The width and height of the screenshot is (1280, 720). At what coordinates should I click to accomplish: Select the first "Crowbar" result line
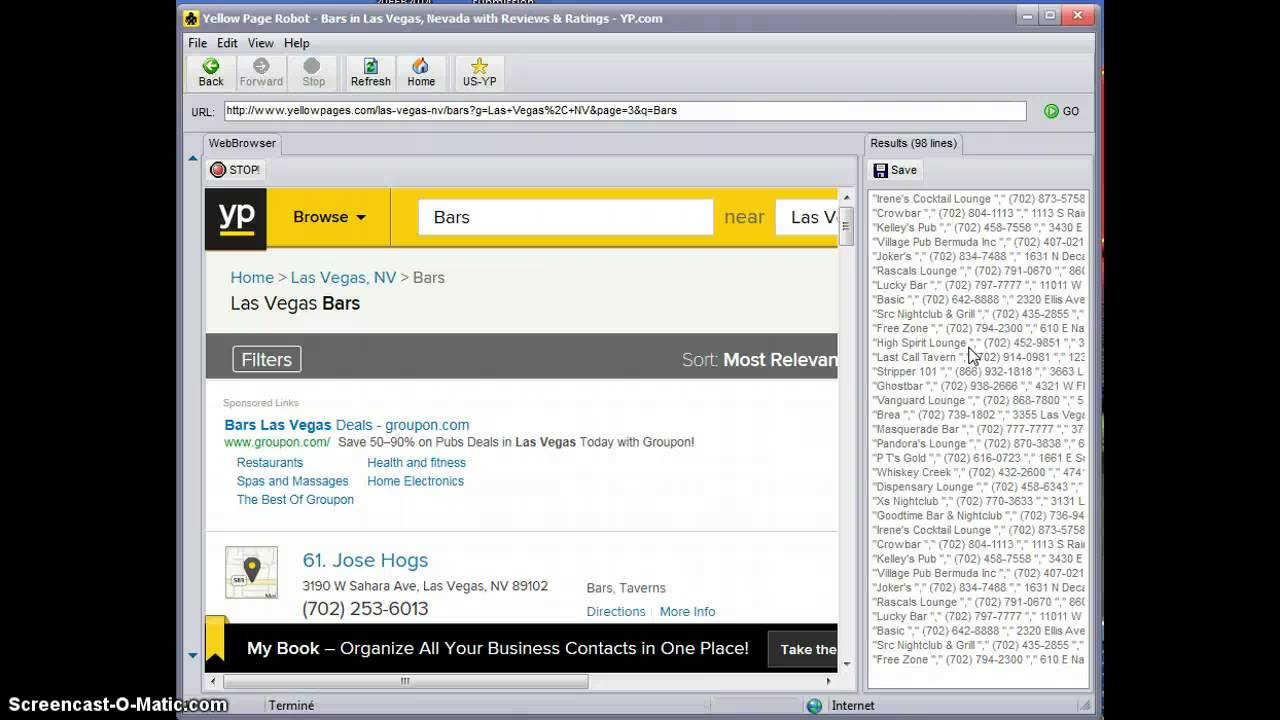[x=978, y=213]
